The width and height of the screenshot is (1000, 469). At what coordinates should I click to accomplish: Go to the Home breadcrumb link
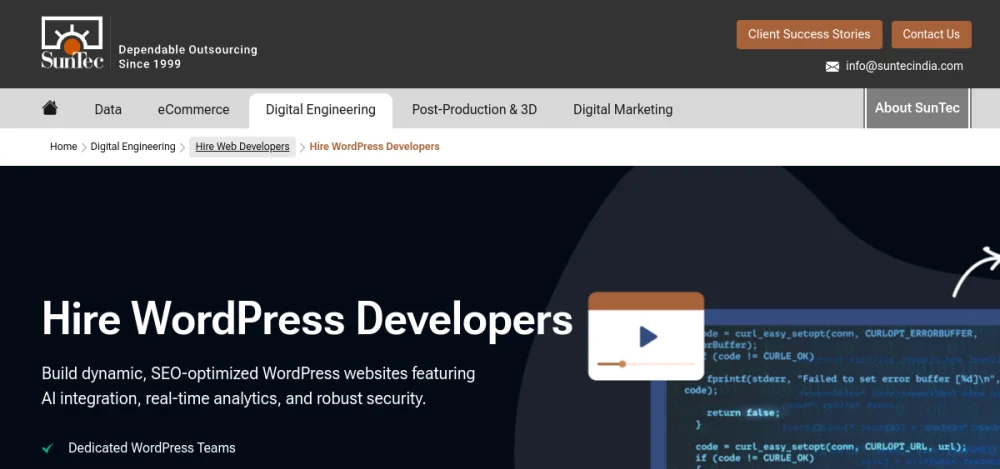(63, 147)
